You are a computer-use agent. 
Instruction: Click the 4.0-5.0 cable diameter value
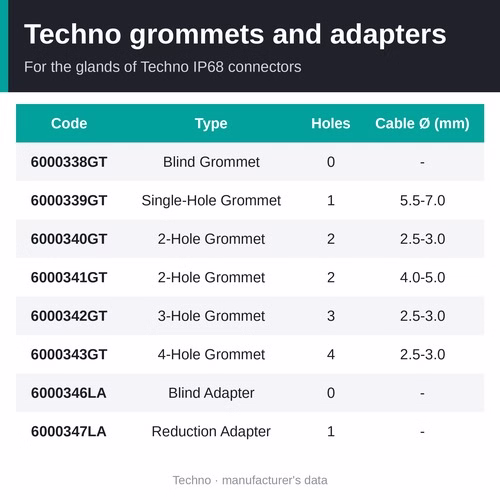[422, 278]
